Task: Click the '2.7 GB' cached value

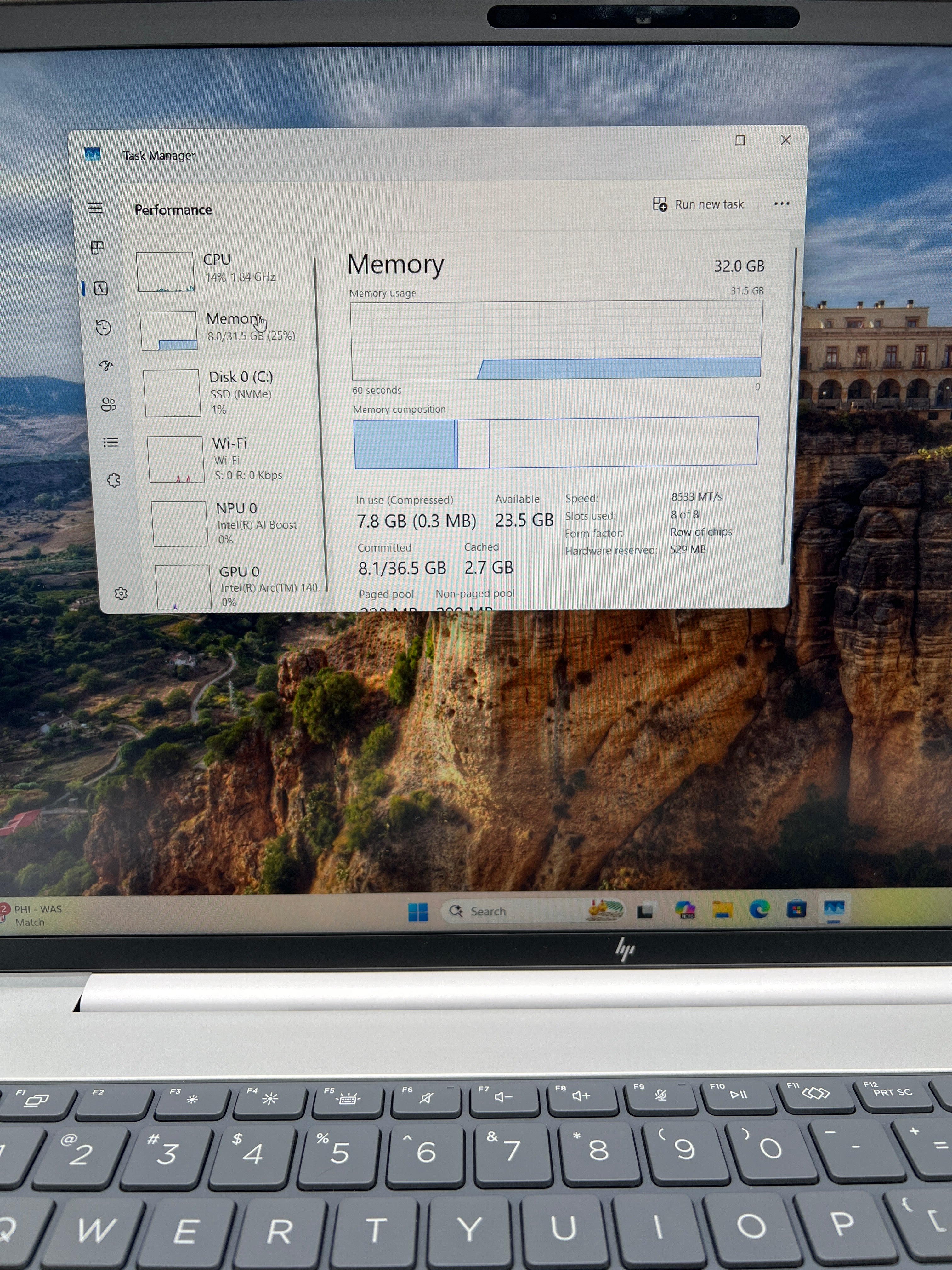Action: [488, 567]
